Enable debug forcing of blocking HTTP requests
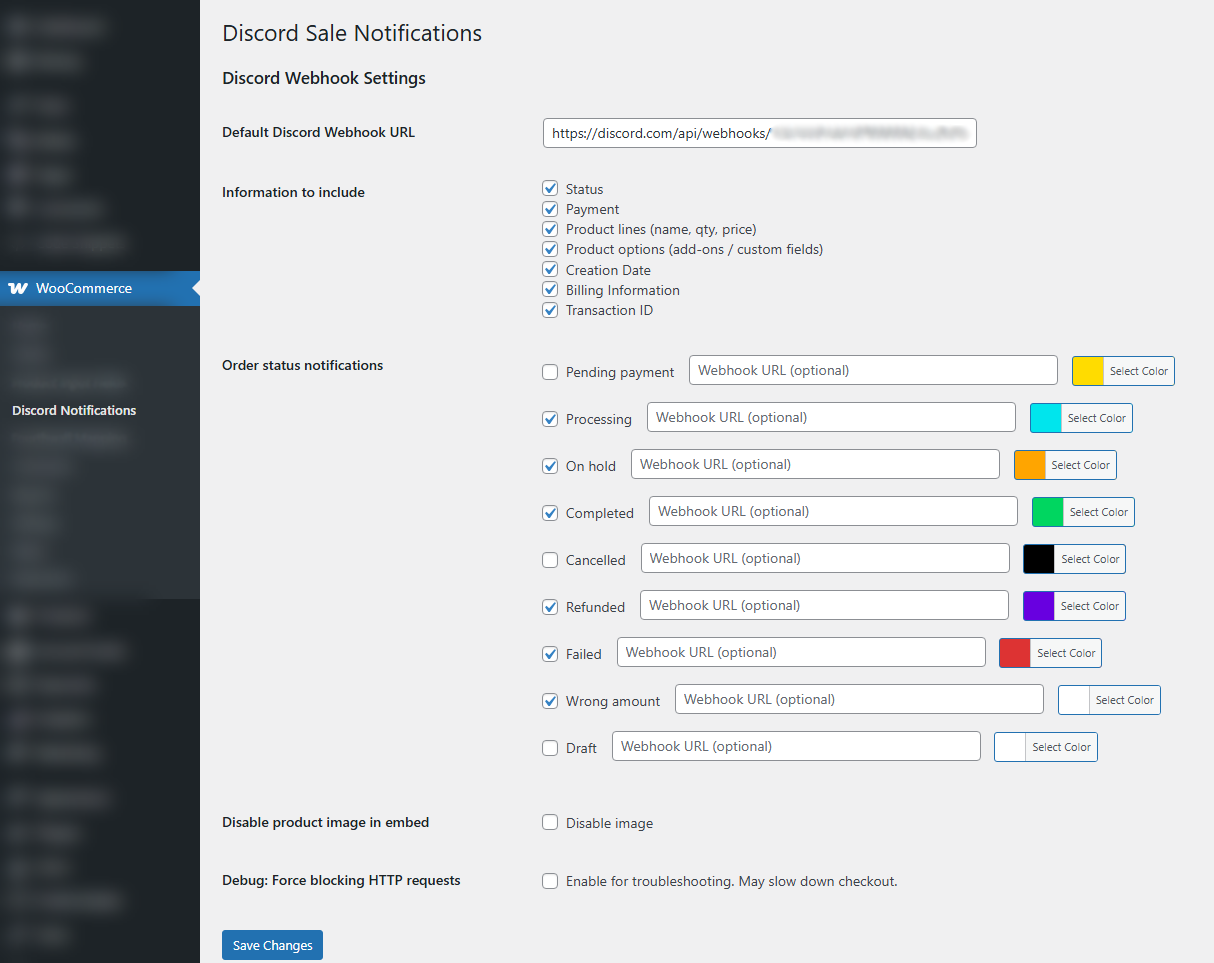The width and height of the screenshot is (1214, 963). (550, 880)
